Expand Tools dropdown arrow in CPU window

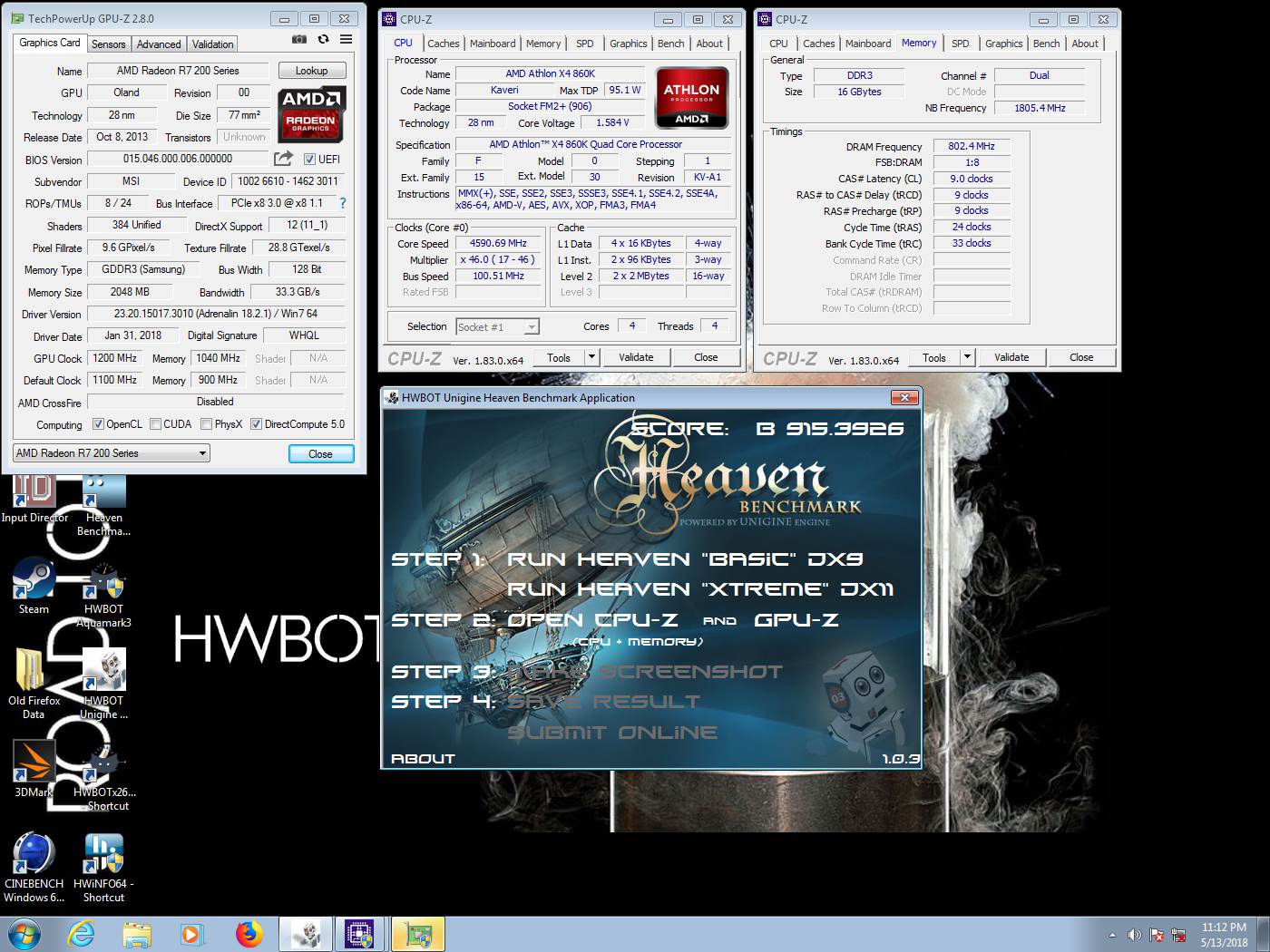591,357
